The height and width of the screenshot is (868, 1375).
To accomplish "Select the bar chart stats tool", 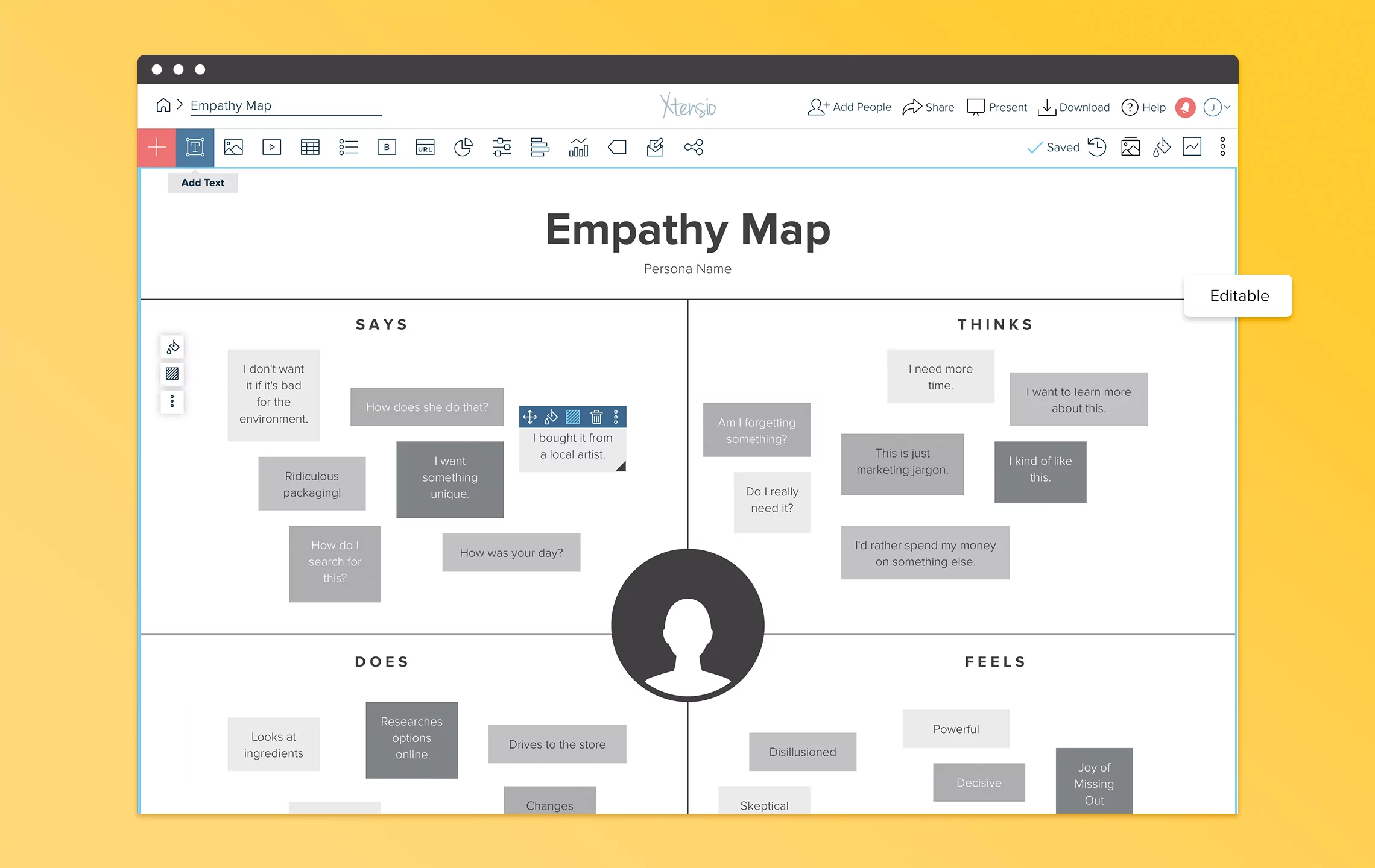I will tap(579, 147).
